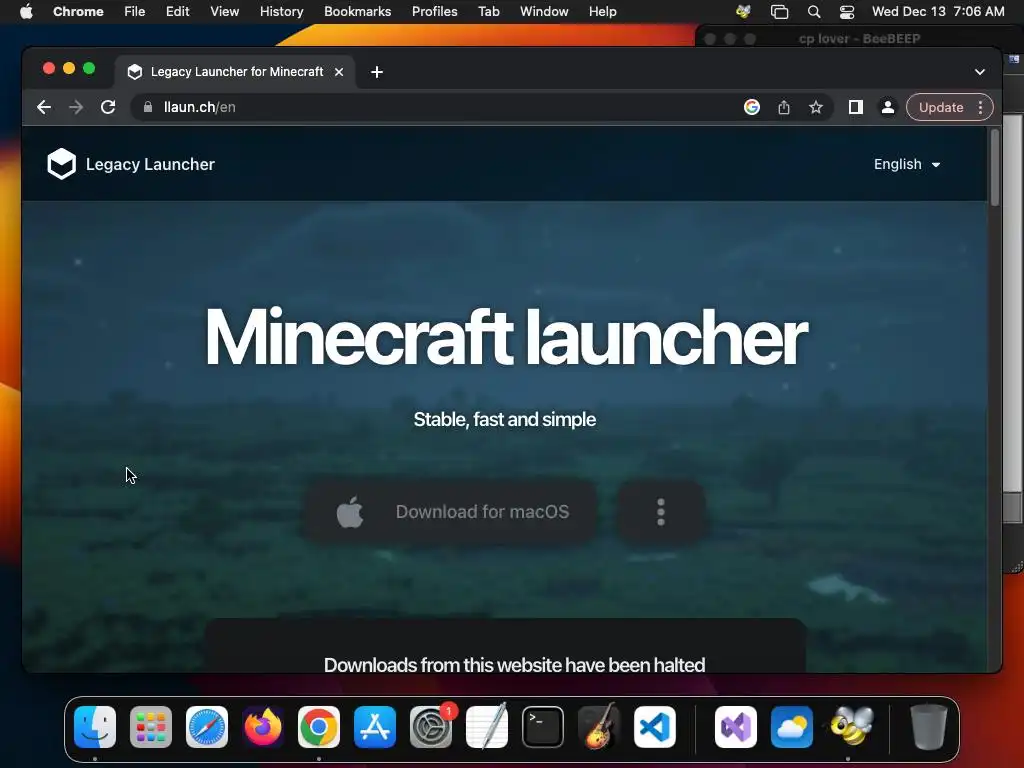Open the Trash from the Dock
1024x768 pixels.
tap(929, 726)
